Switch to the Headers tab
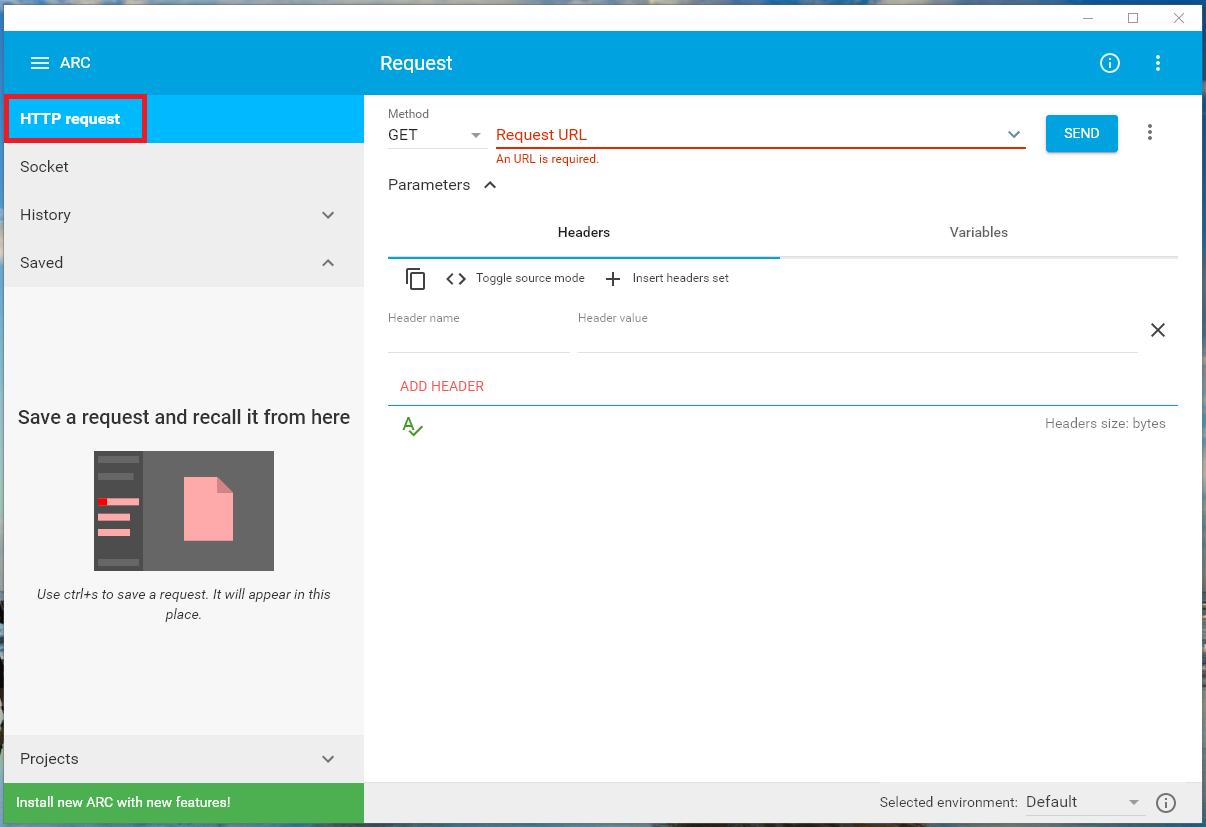This screenshot has width=1206, height=827. tap(584, 232)
